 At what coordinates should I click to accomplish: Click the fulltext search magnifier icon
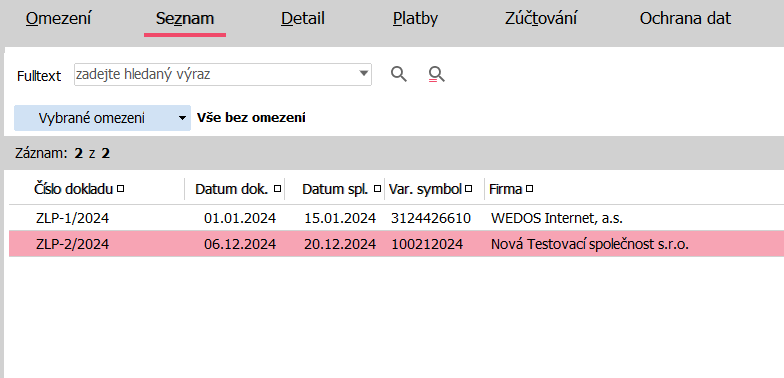[x=398, y=74]
